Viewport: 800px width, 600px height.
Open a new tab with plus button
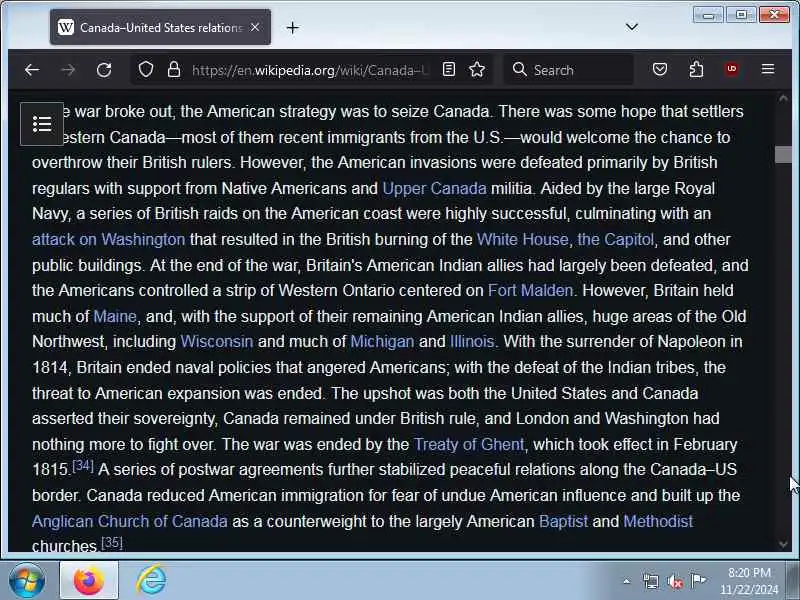(x=292, y=28)
